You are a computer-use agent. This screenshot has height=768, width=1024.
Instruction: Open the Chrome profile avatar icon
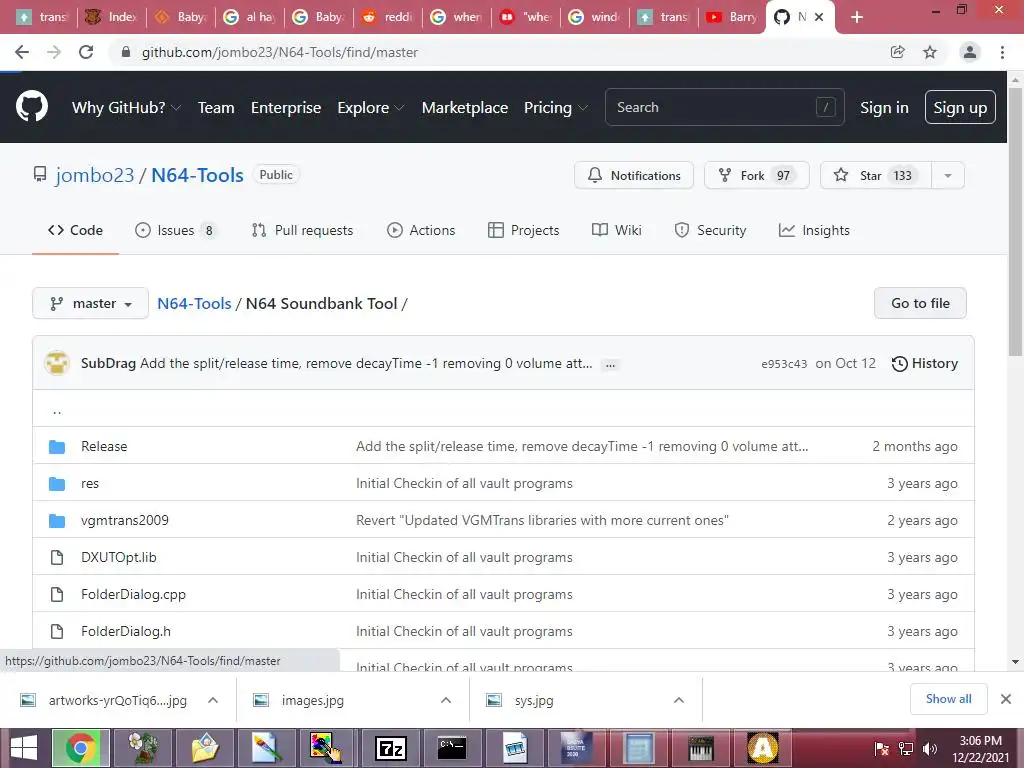click(970, 52)
